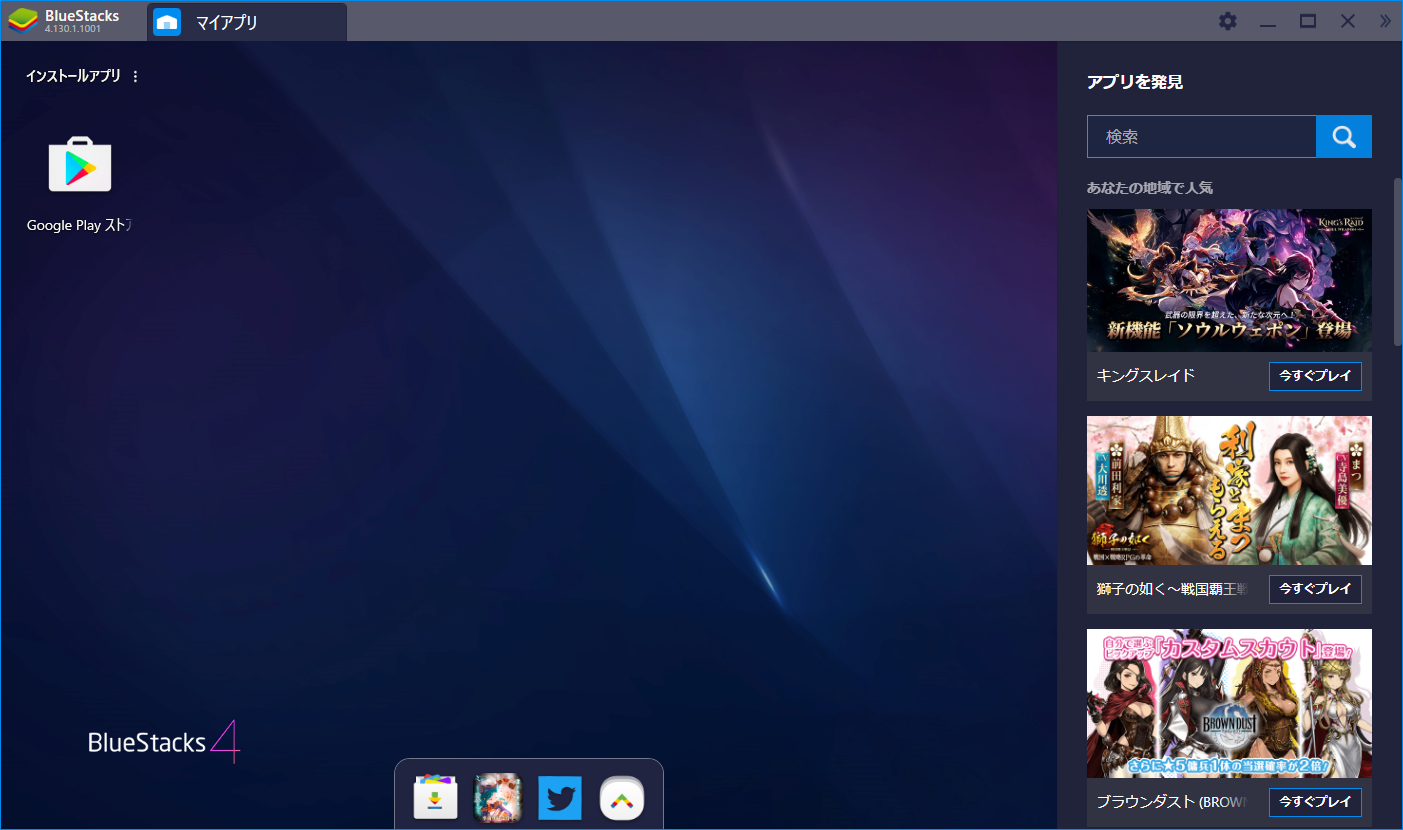Click the sidebar vertical scrollbar

1398,262
